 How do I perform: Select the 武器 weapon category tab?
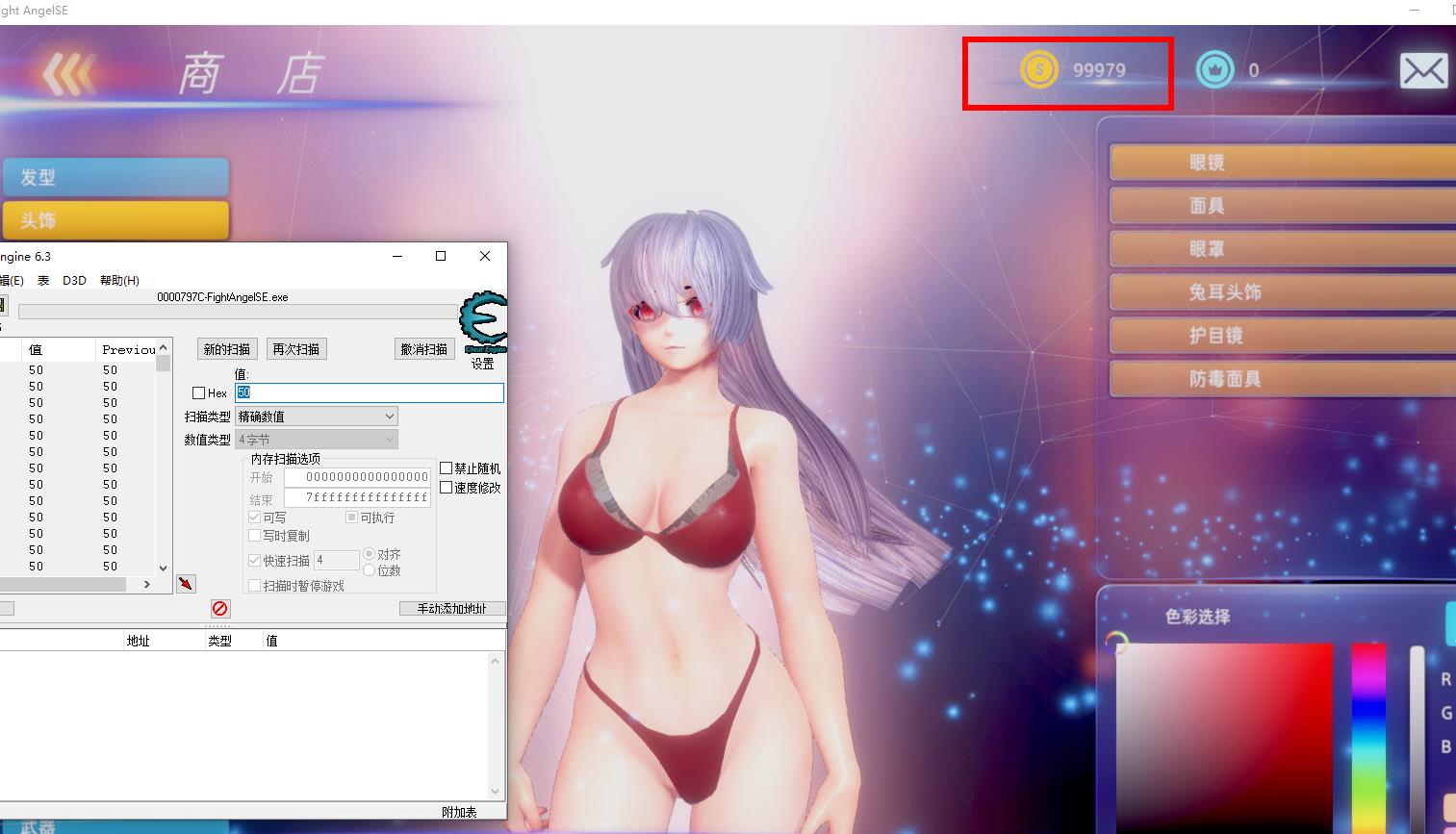click(x=115, y=826)
